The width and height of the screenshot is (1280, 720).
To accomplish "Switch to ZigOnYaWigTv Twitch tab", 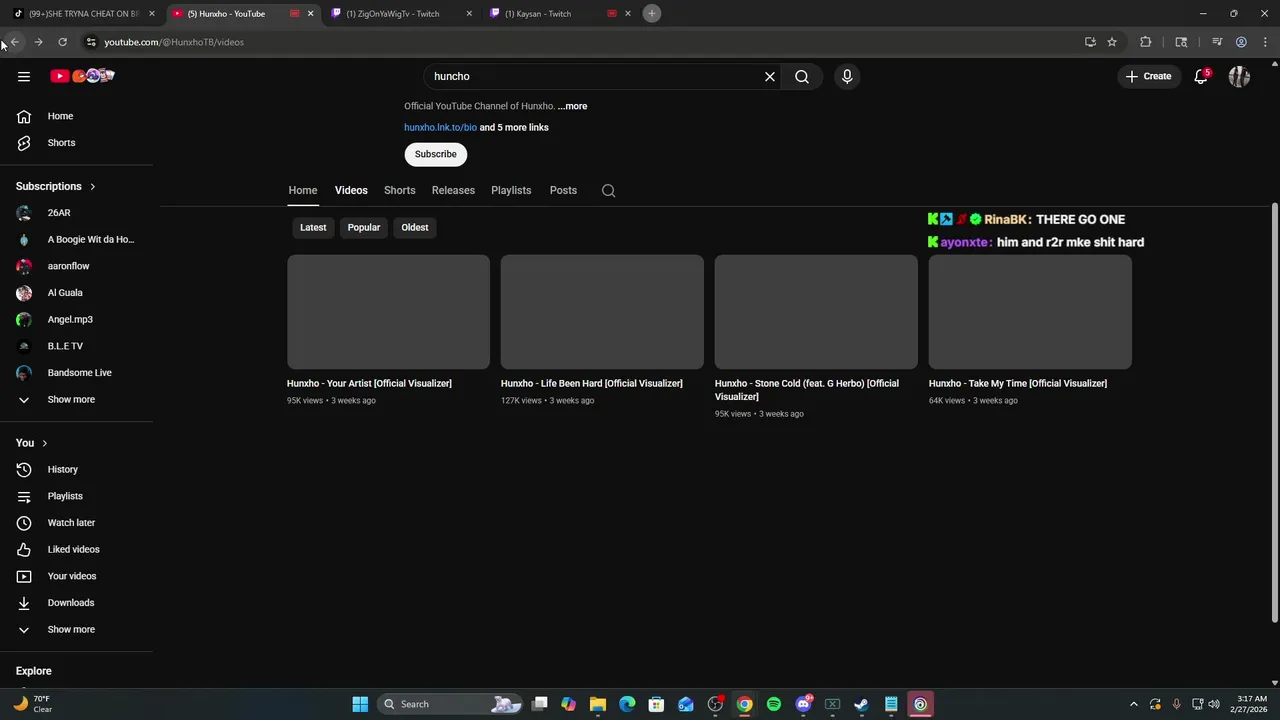I will coord(399,13).
